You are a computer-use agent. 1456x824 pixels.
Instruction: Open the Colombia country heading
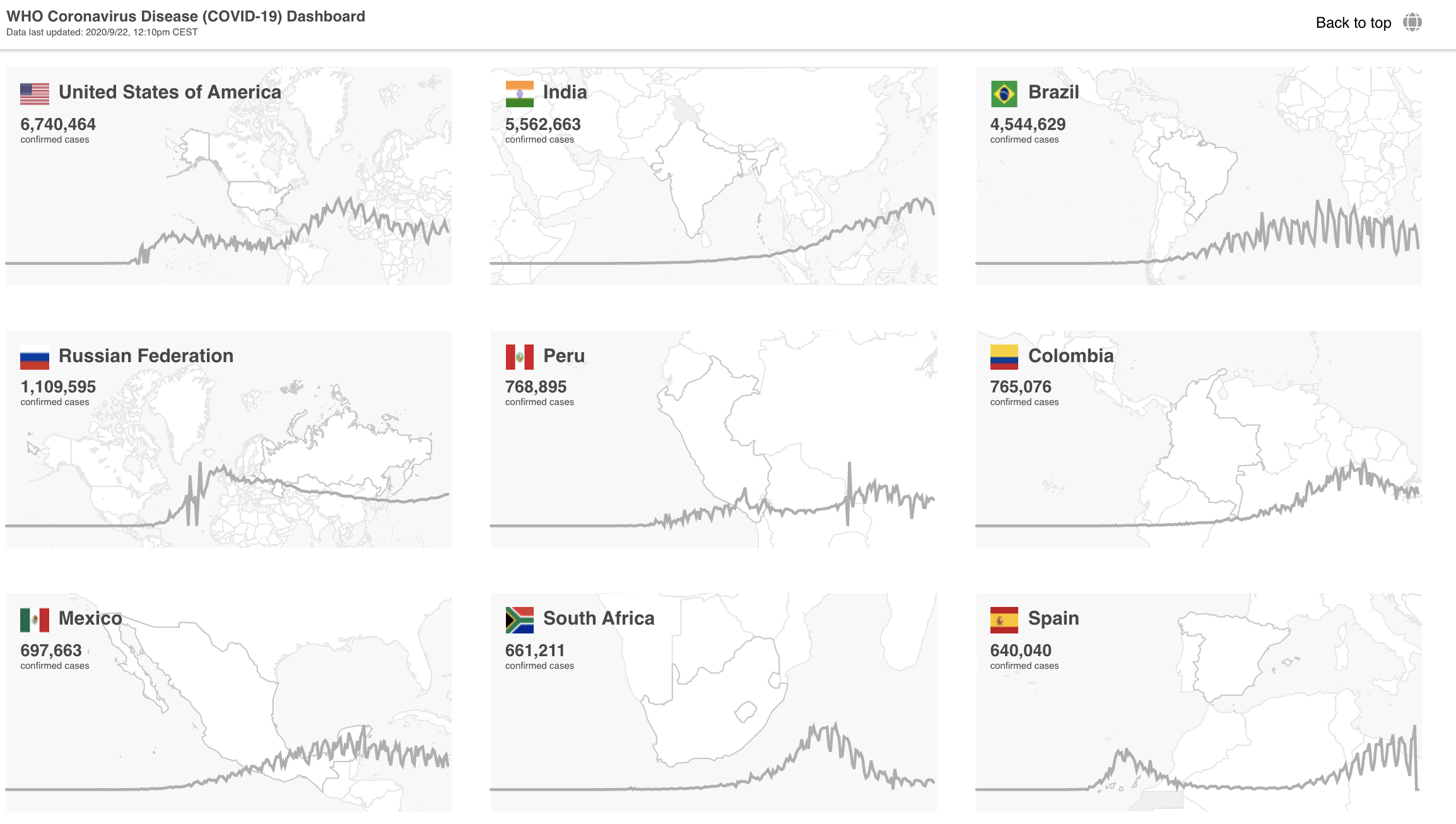(1071, 356)
